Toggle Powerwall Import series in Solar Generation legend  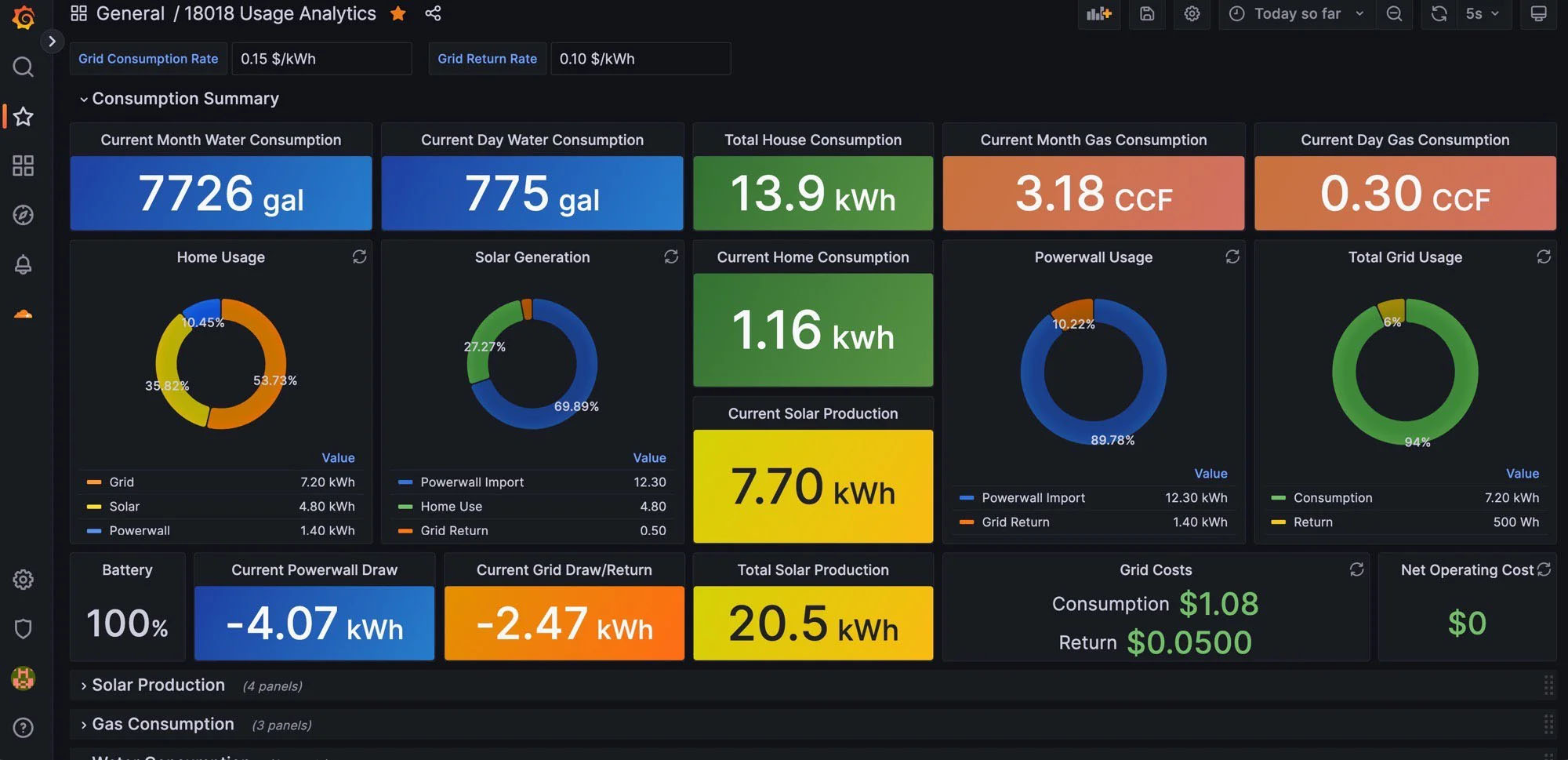[x=471, y=482]
